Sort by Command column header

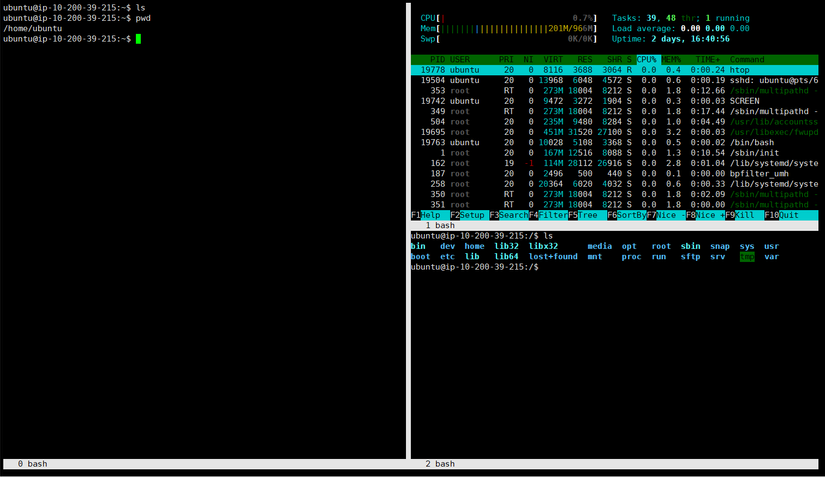(x=747, y=59)
